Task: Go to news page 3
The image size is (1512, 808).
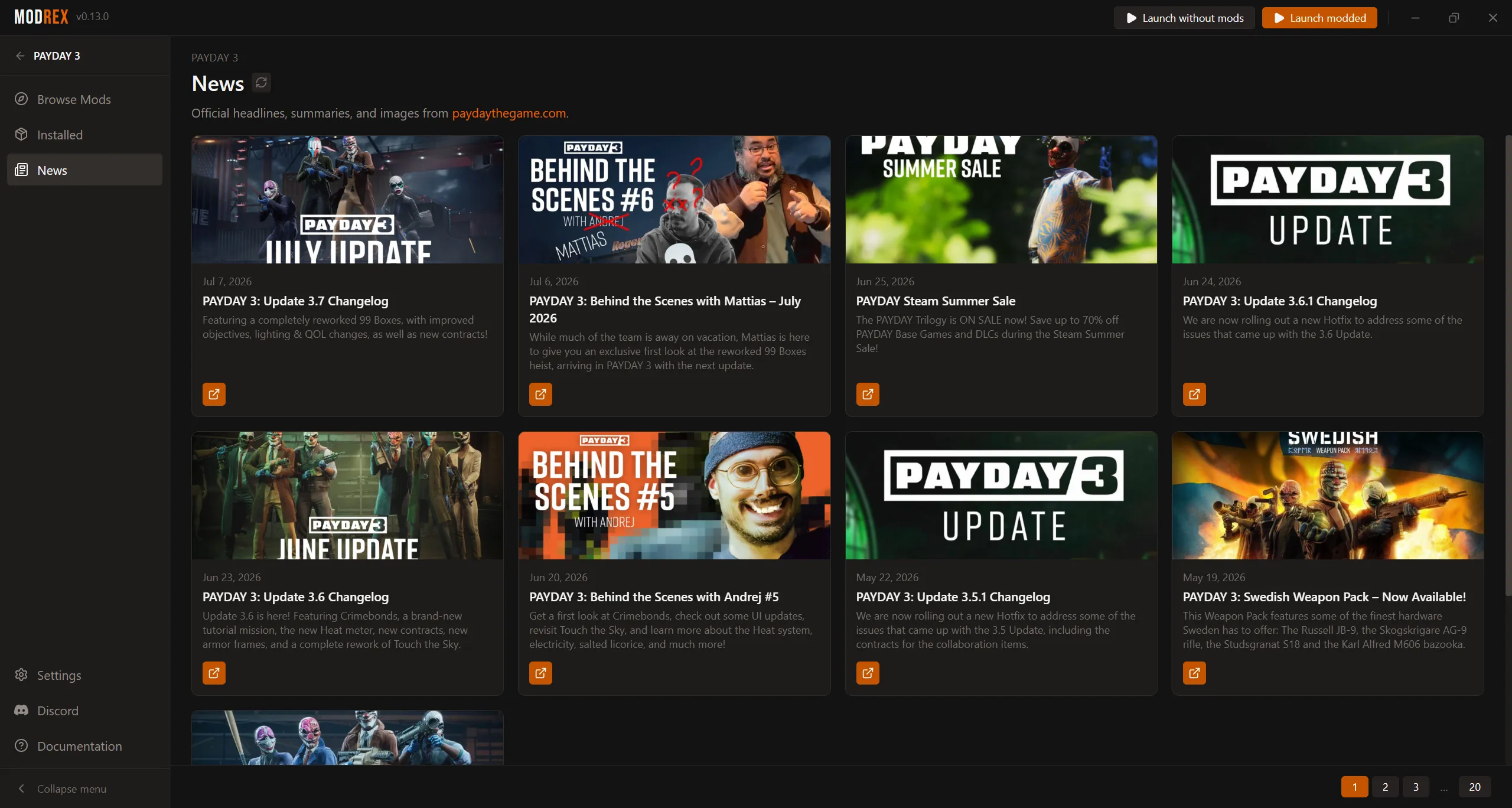Action: pos(1416,787)
